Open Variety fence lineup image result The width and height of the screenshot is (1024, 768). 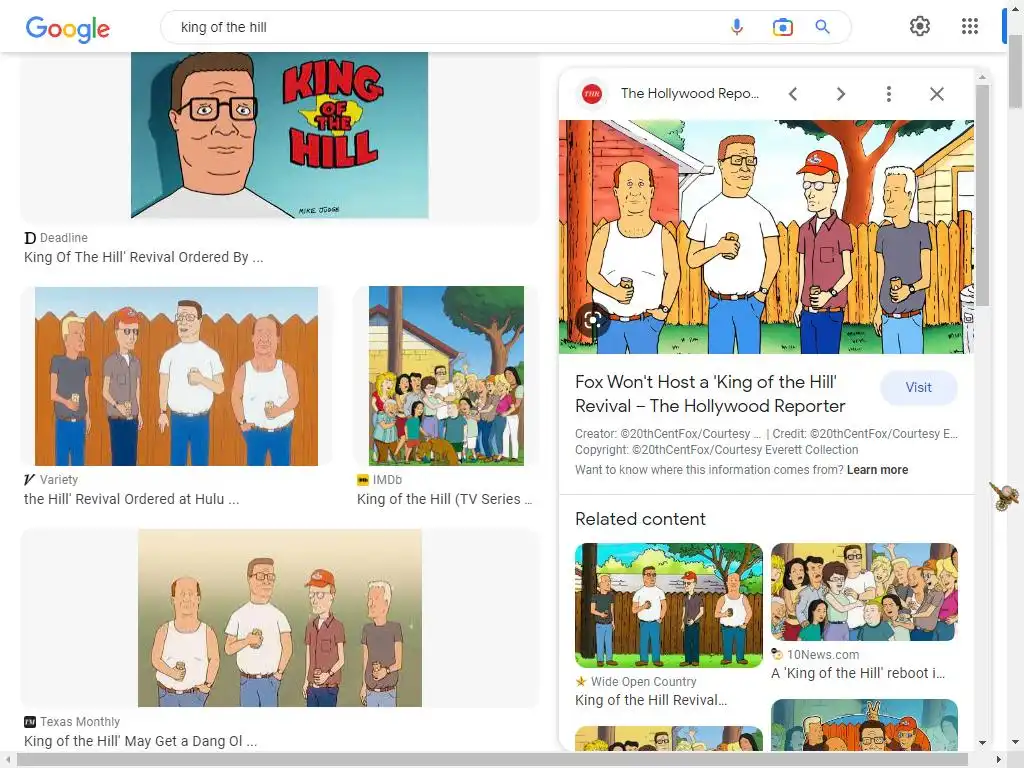[x=176, y=376]
